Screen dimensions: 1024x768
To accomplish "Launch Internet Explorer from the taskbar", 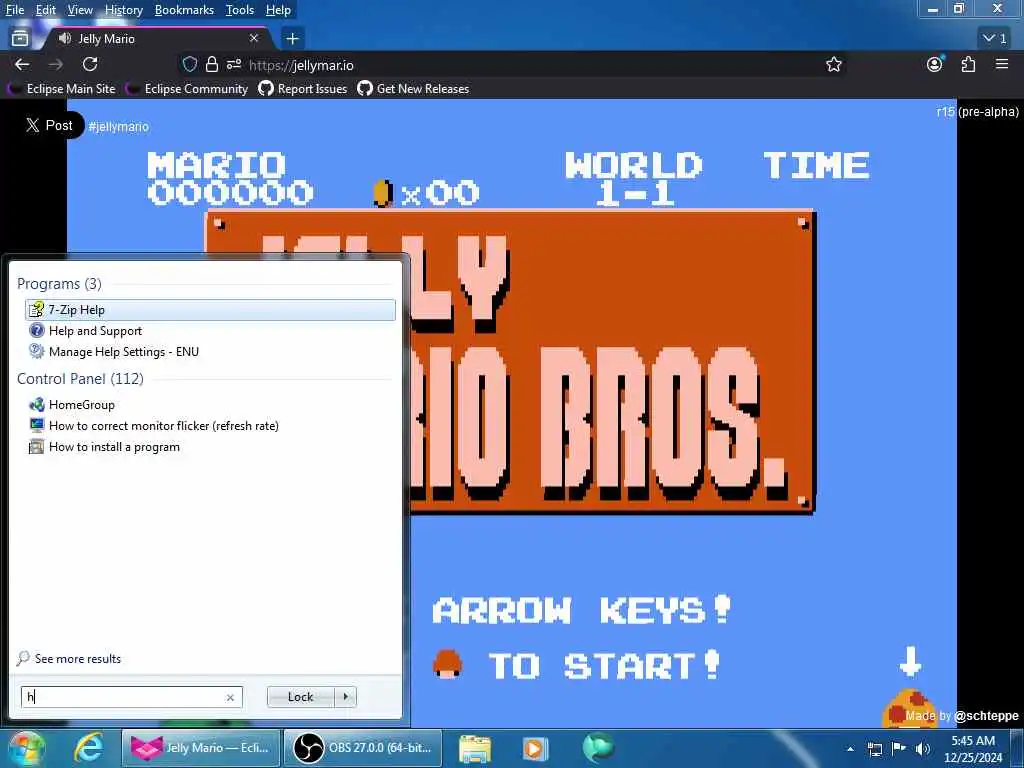I will (x=88, y=748).
